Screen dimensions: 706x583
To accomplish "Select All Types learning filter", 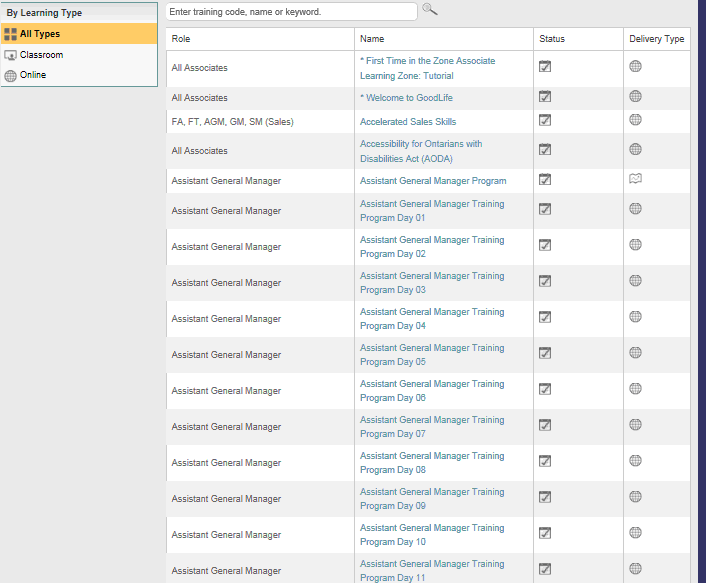I will (79, 34).
